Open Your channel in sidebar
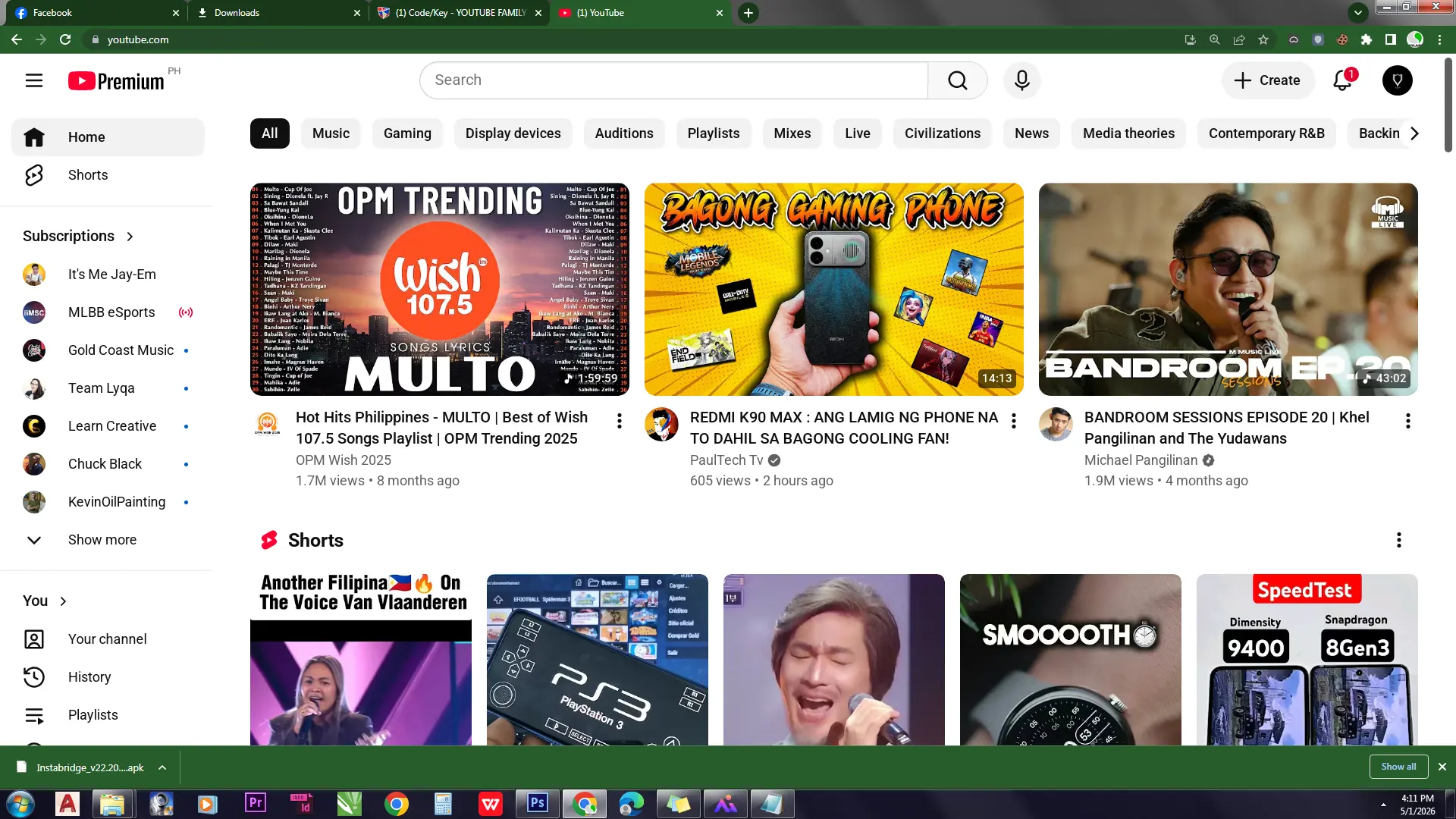1456x819 pixels. (108, 639)
